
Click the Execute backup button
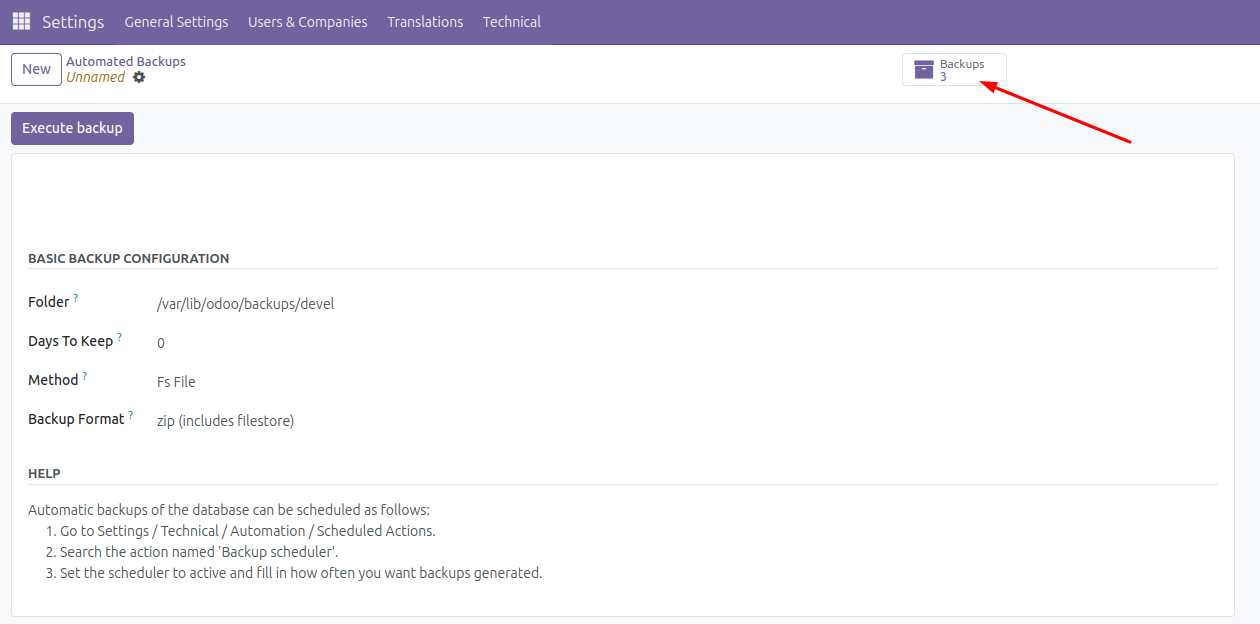71,128
